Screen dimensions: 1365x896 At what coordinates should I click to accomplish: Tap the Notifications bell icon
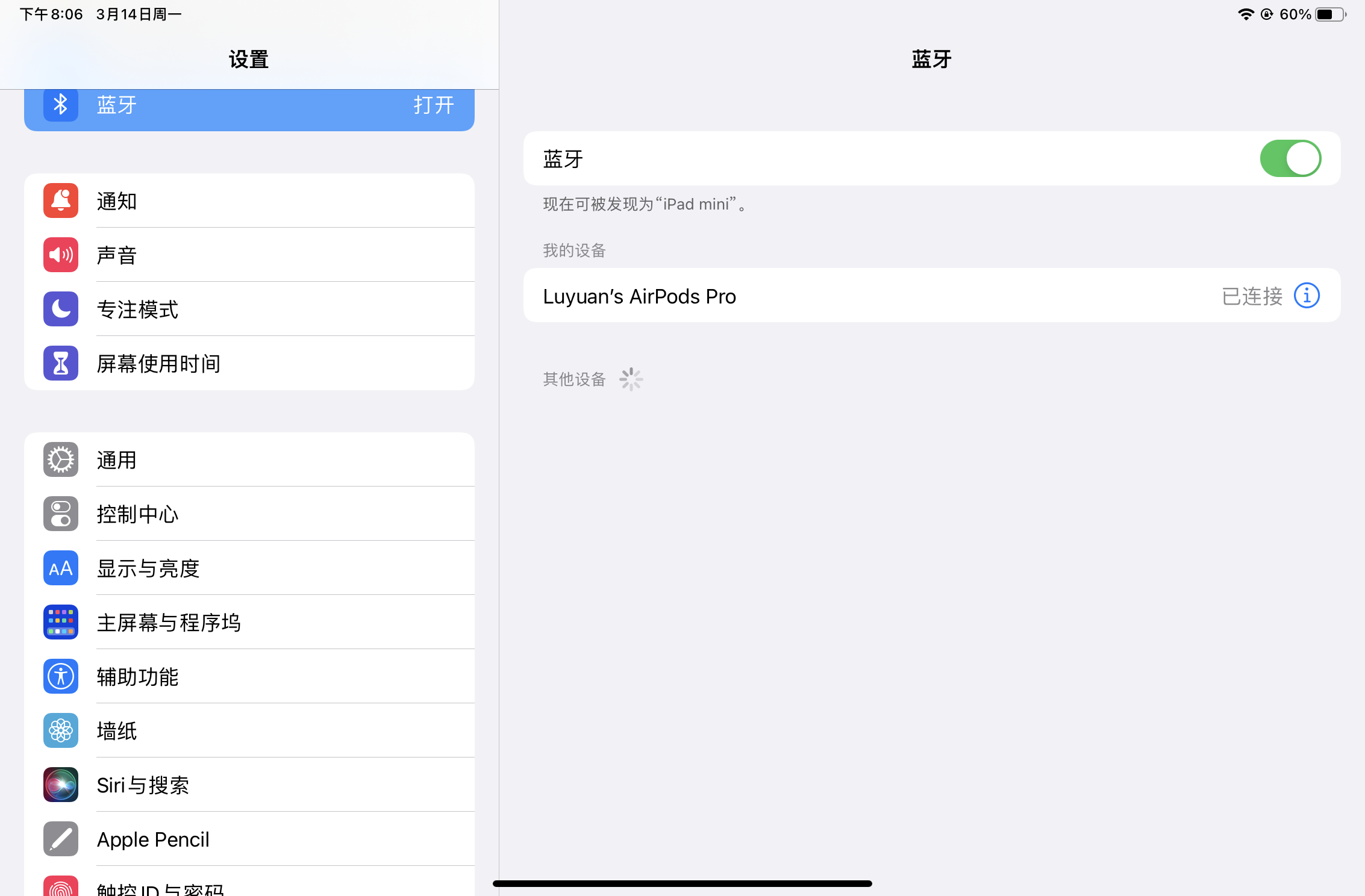(60, 201)
